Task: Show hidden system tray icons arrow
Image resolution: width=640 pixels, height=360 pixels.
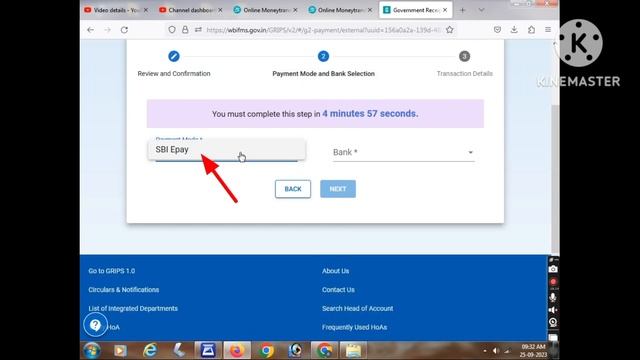Action: point(484,351)
